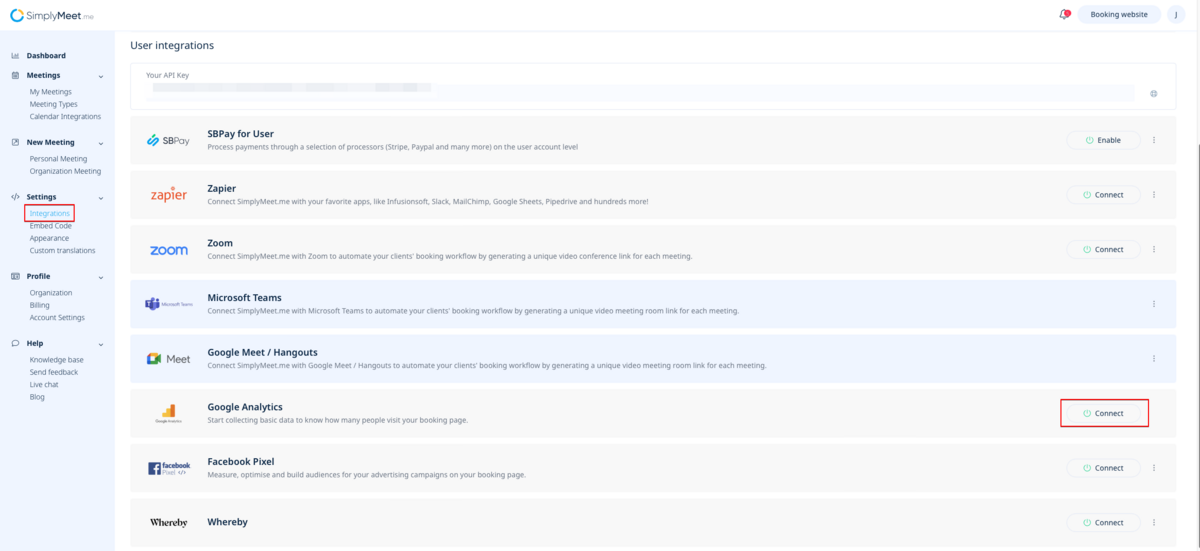The height and width of the screenshot is (551, 1200).
Task: Click the icon beside the API key field
Action: 1153,94
